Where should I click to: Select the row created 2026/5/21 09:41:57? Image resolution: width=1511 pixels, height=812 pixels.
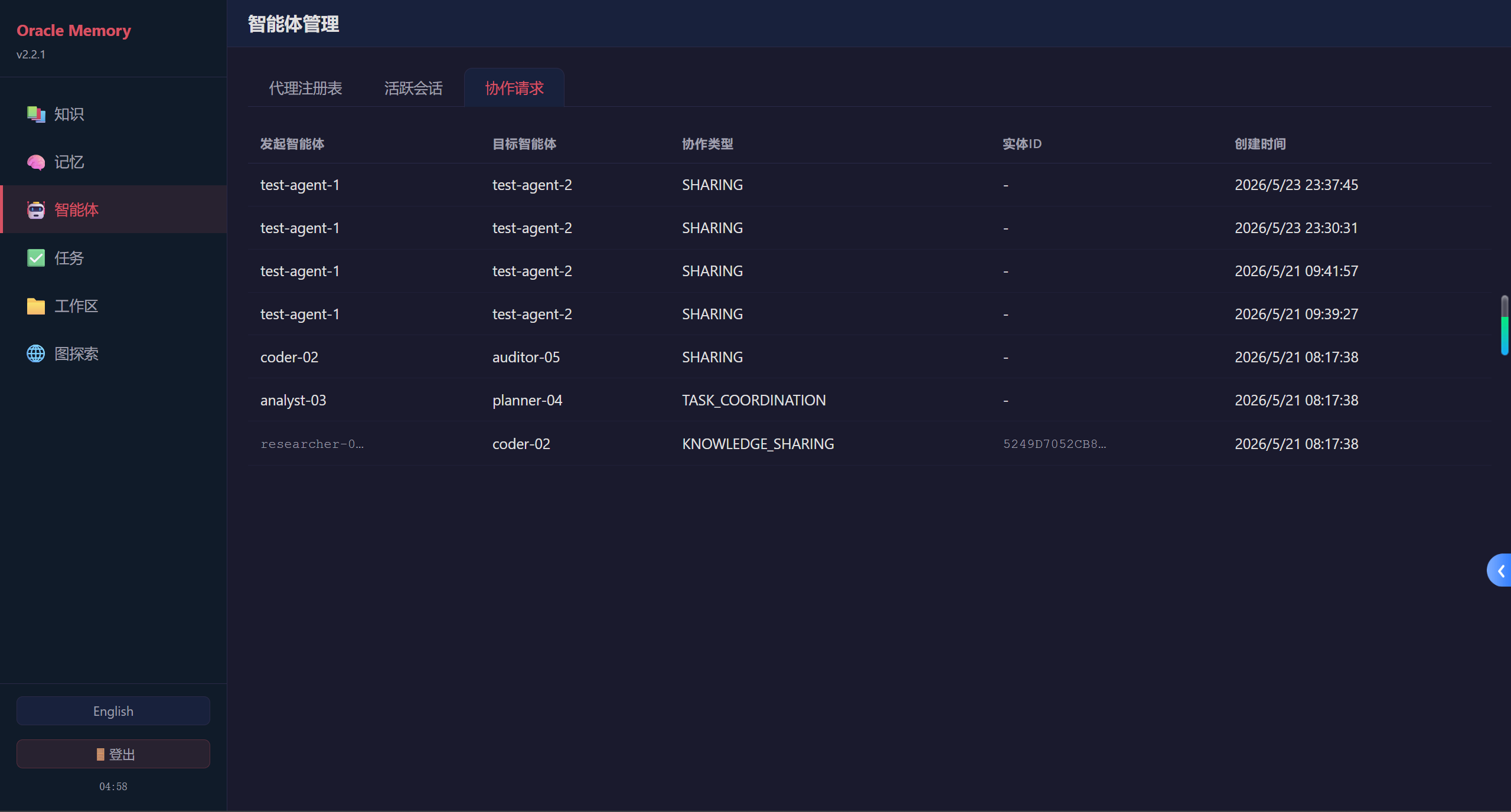(869, 271)
